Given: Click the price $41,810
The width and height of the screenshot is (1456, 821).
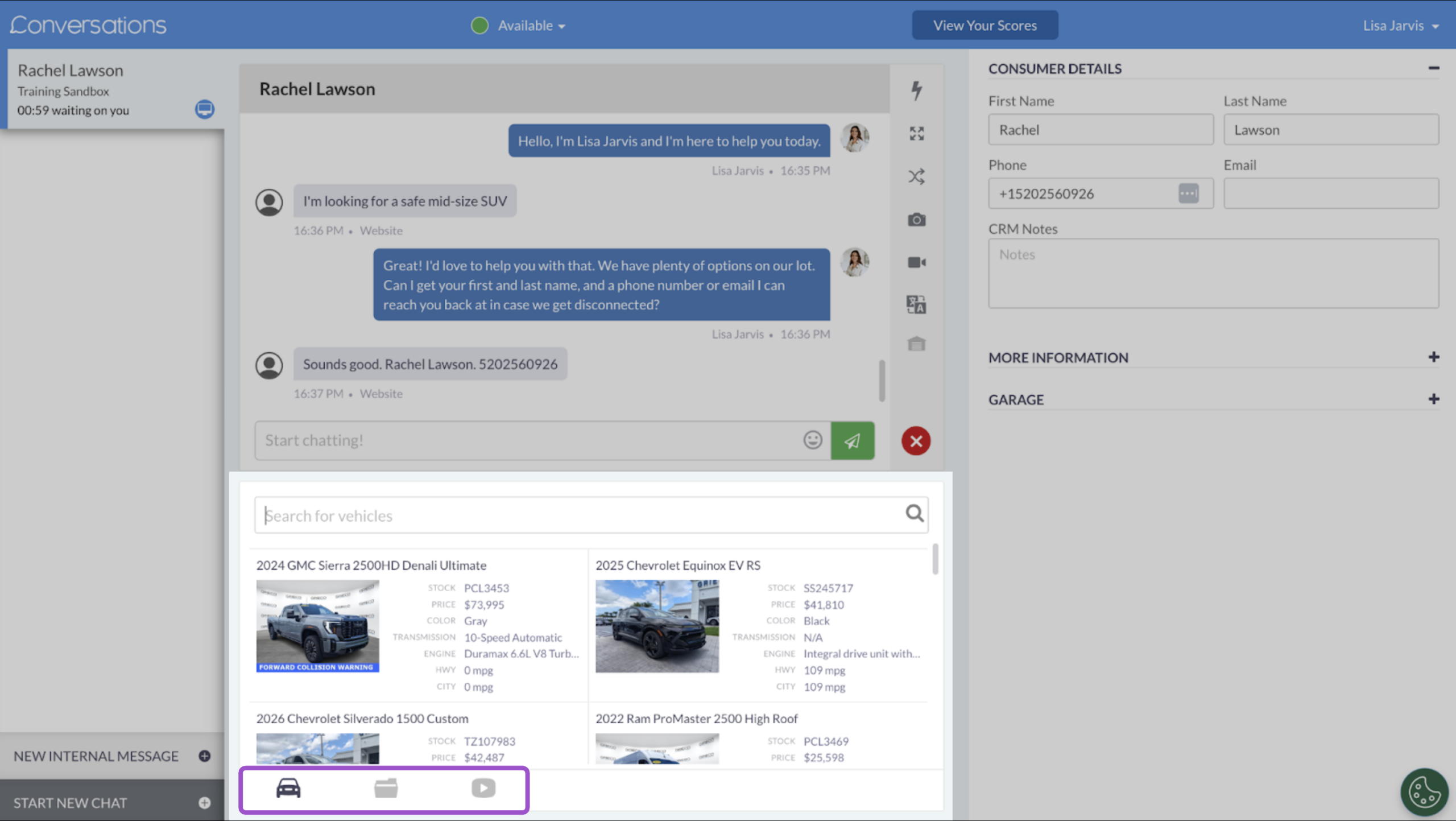Looking at the screenshot, I should (824, 604).
